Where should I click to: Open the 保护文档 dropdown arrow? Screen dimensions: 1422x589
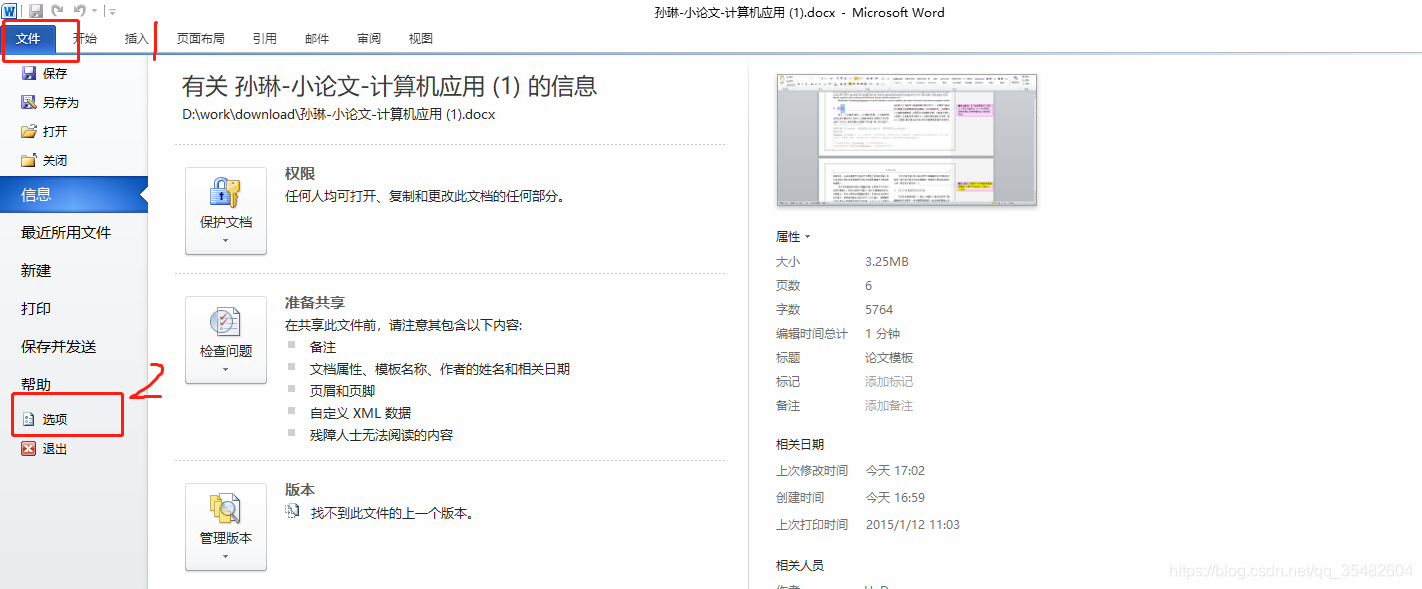coord(225,240)
